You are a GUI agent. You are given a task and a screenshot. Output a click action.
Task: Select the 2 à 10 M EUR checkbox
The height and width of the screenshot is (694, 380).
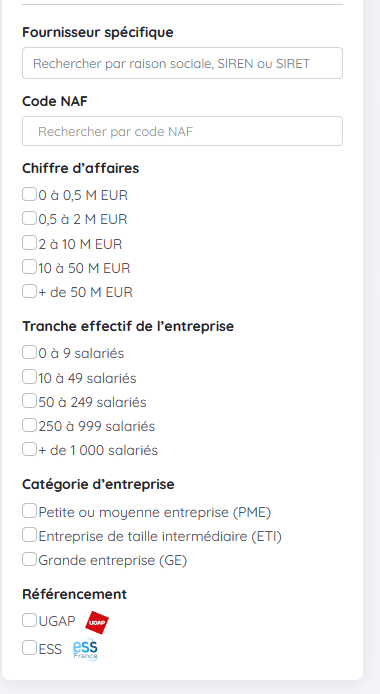click(x=29, y=243)
